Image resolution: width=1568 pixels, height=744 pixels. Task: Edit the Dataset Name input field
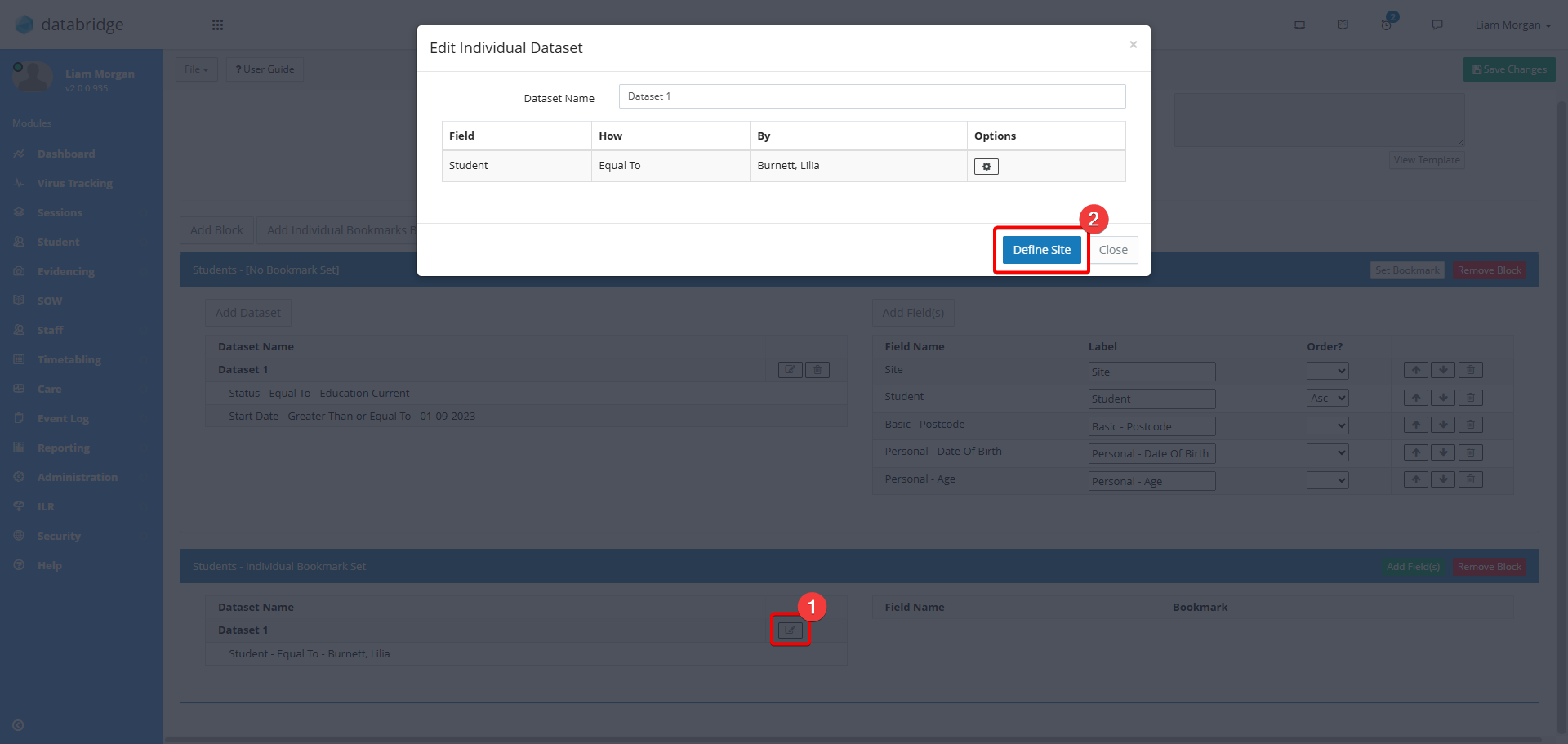(871, 96)
